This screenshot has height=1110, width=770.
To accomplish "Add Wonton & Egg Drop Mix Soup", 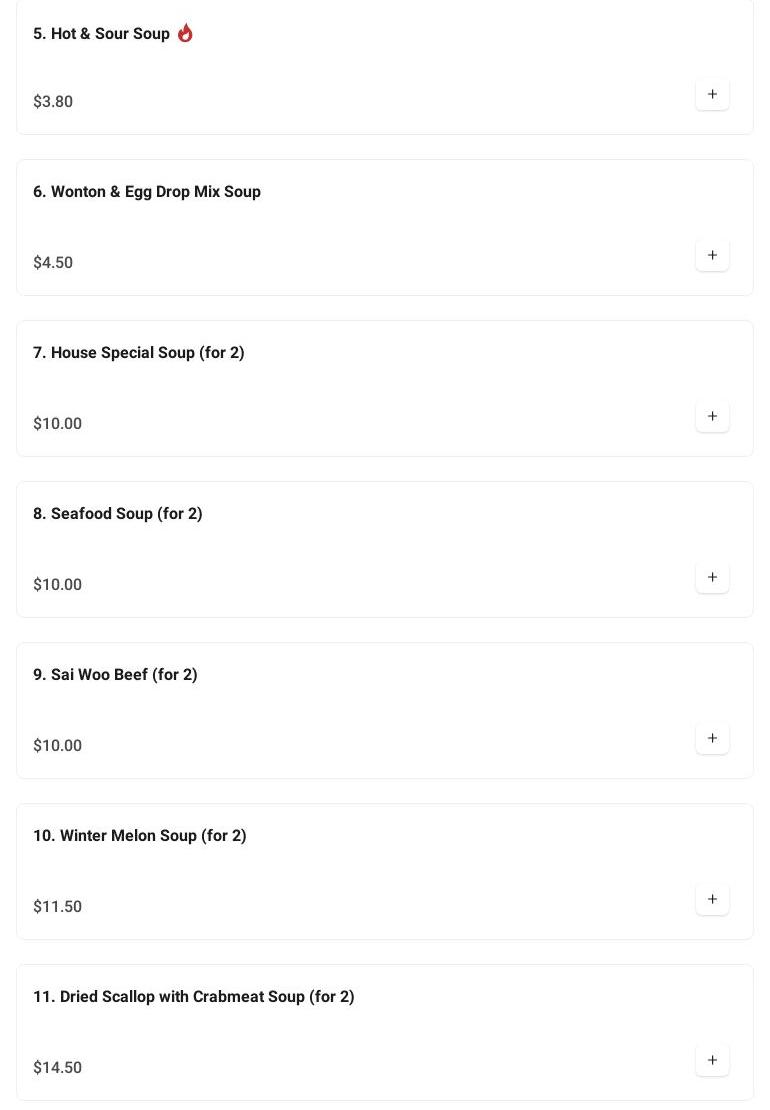I will point(712,255).
